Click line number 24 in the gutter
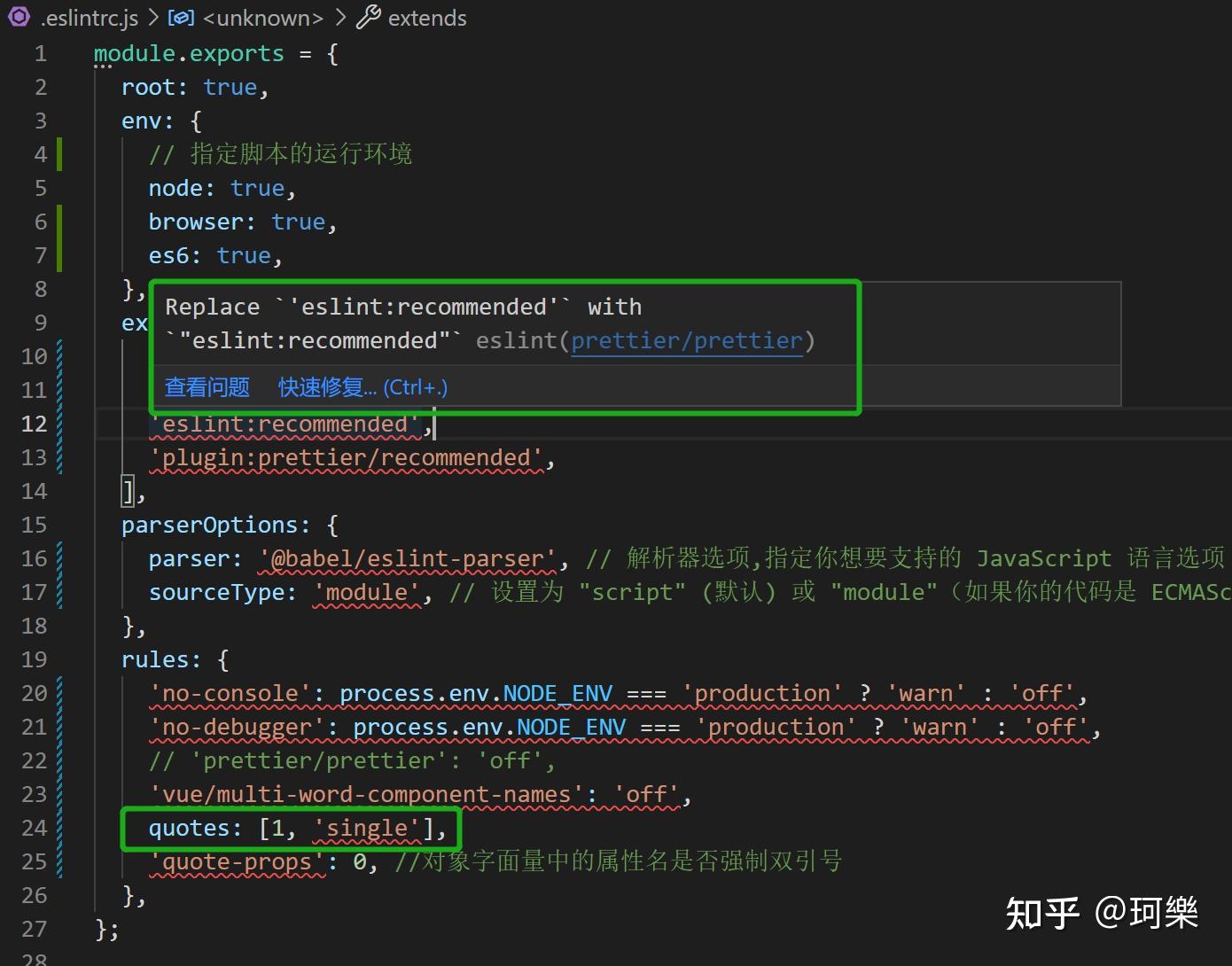 coord(34,829)
